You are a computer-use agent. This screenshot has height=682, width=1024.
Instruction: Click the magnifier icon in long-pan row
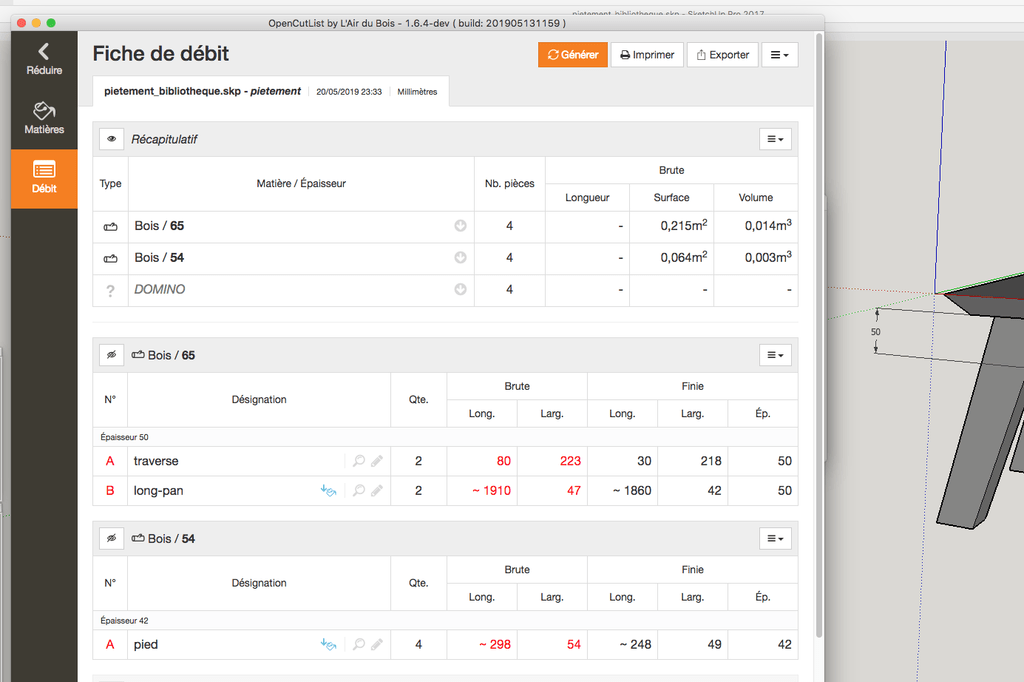(x=359, y=491)
